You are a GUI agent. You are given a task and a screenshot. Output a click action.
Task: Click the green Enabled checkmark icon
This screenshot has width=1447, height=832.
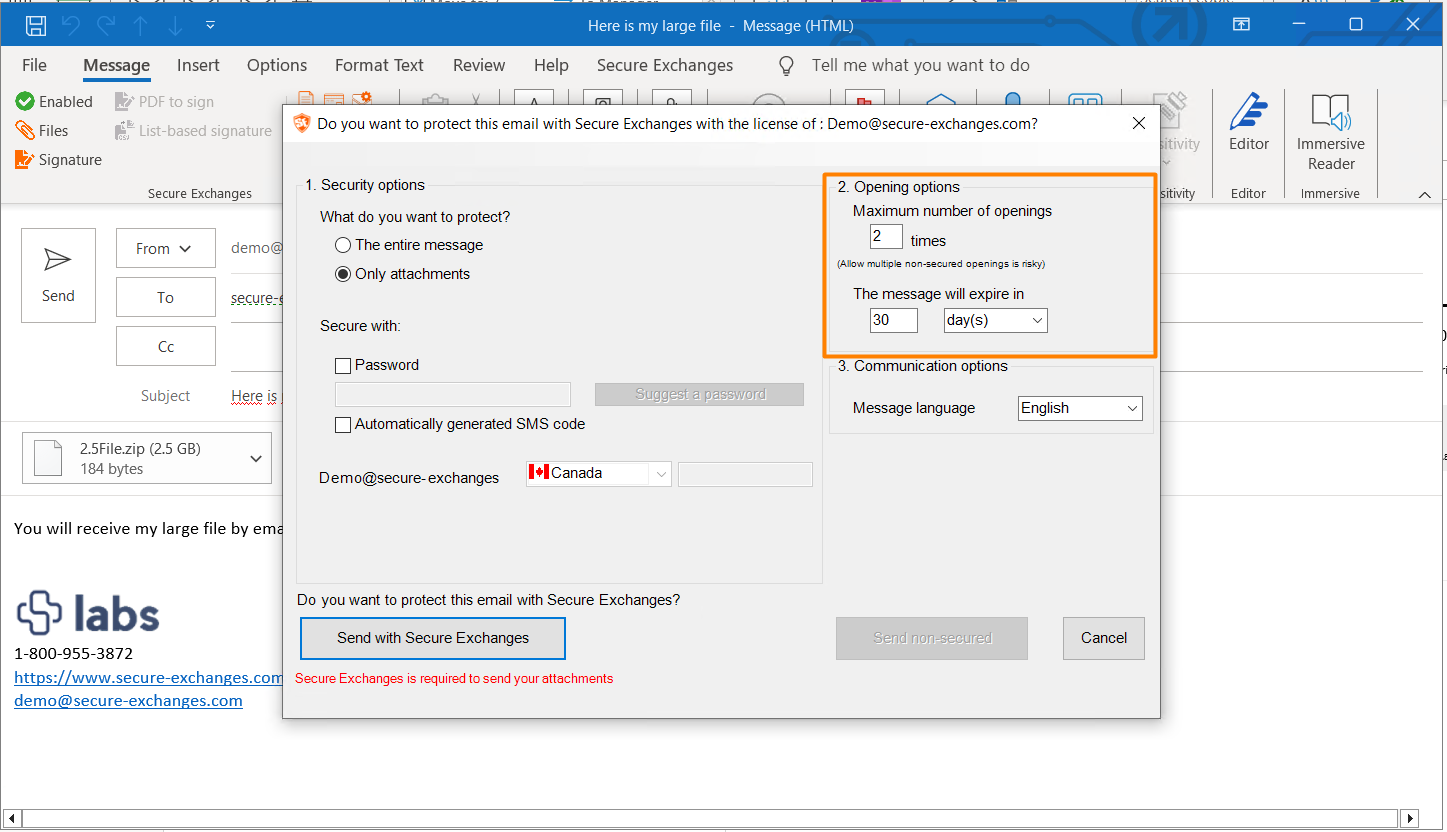(x=25, y=101)
